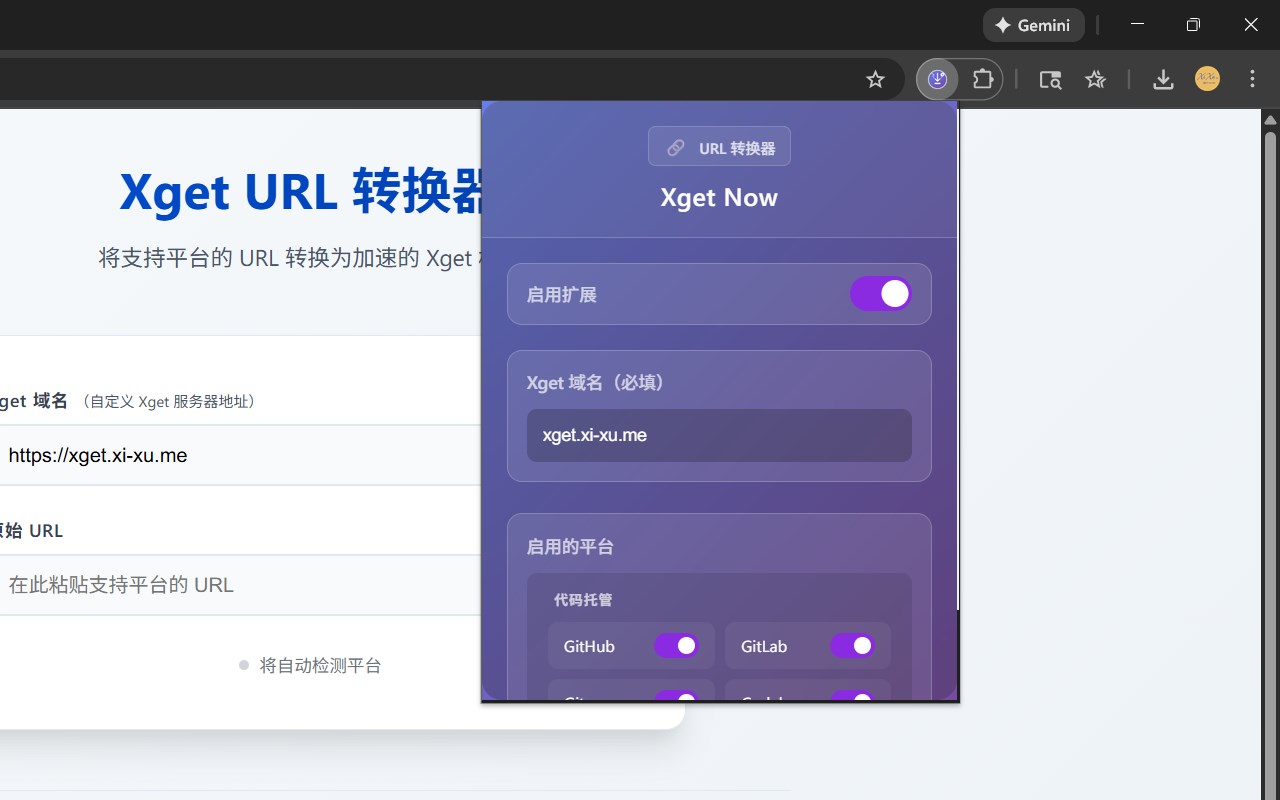Screen dimensions: 1280x800
Task: Toggle the GitHub platform switch
Action: tap(676, 646)
